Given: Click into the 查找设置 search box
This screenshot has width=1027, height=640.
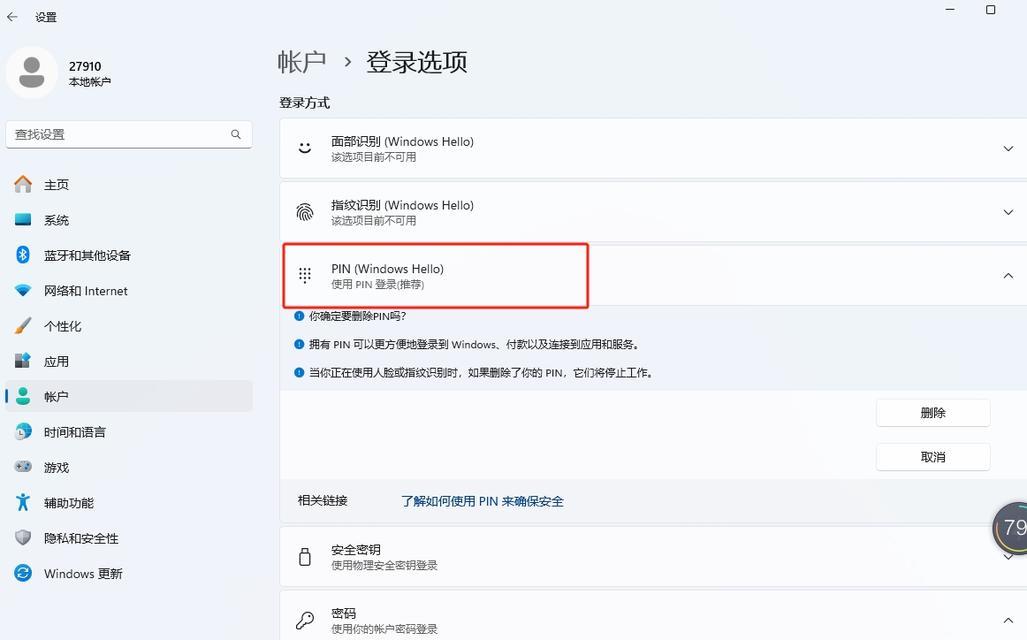Looking at the screenshot, I should [x=128, y=134].
